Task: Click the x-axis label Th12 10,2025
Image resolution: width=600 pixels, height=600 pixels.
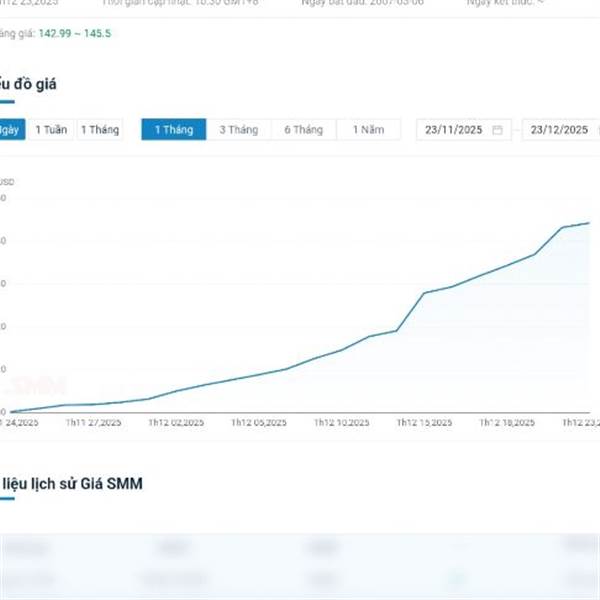Action: 342,422
